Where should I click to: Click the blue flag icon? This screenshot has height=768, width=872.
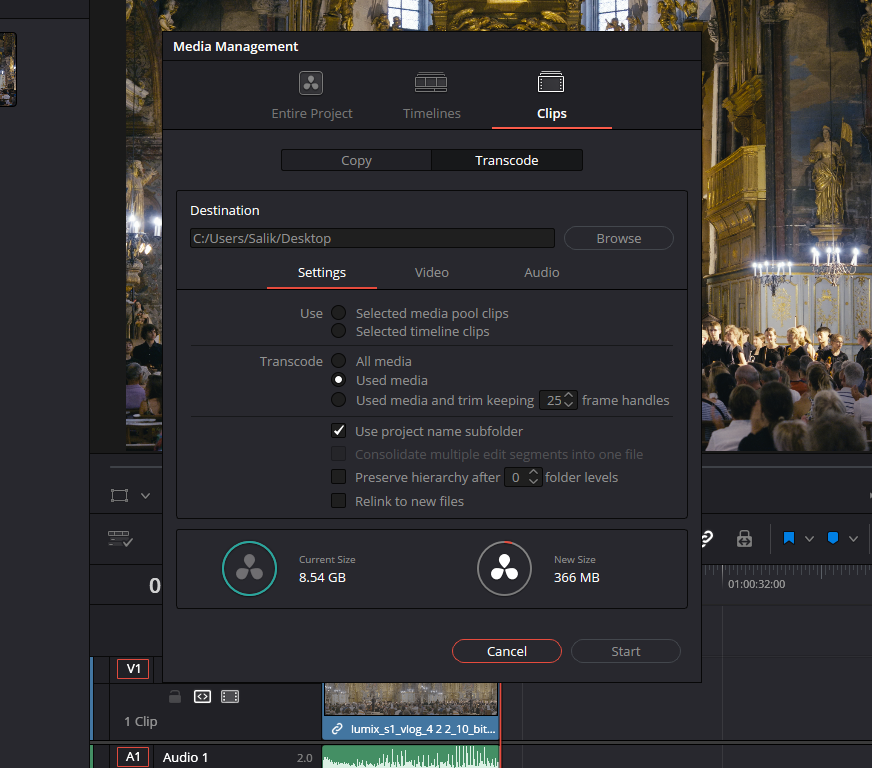pyautogui.click(x=789, y=538)
